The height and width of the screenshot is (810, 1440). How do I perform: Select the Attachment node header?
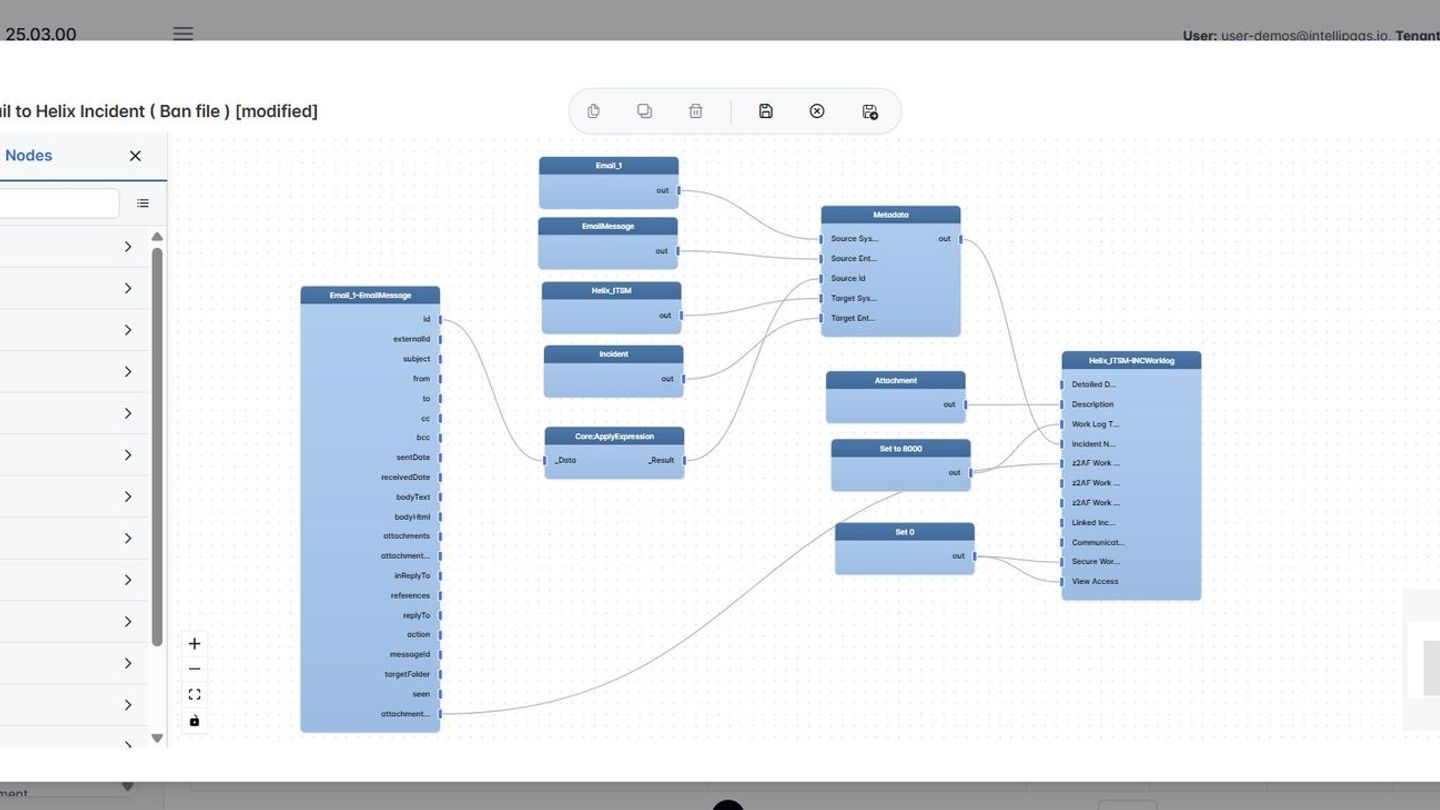click(x=896, y=381)
